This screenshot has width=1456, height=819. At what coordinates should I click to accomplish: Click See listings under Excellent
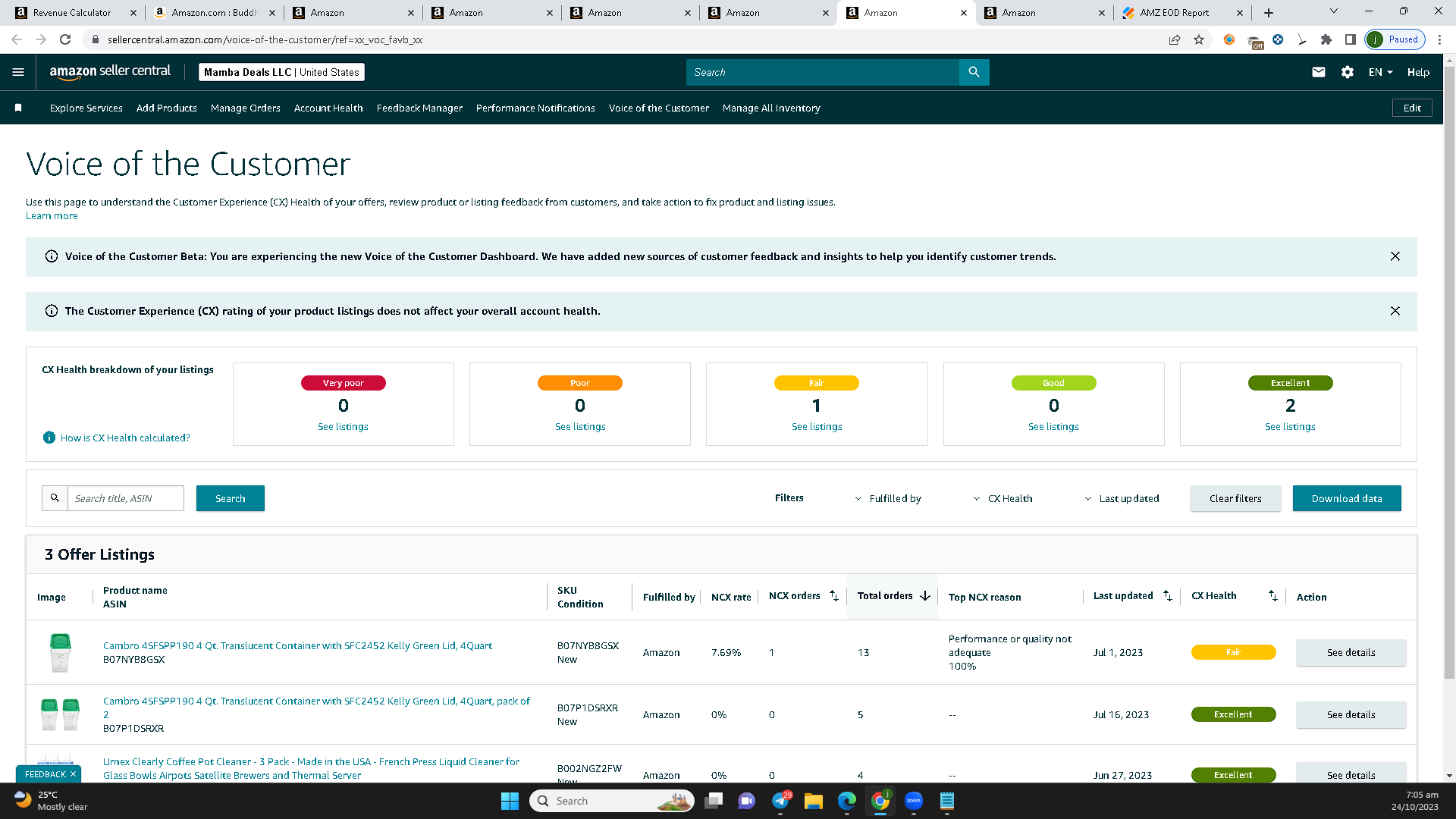click(x=1290, y=427)
